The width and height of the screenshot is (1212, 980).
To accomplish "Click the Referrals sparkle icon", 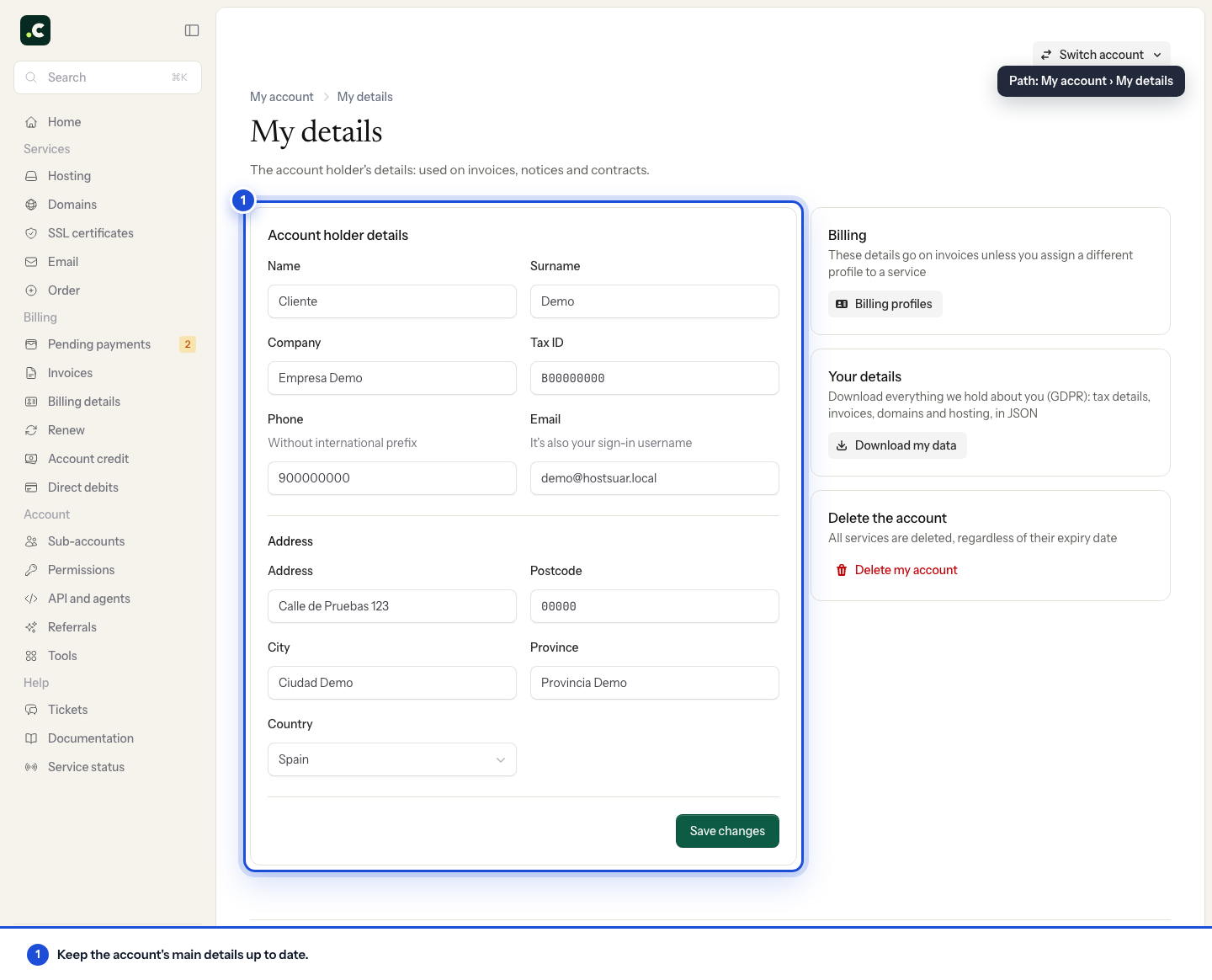I will click(31, 627).
